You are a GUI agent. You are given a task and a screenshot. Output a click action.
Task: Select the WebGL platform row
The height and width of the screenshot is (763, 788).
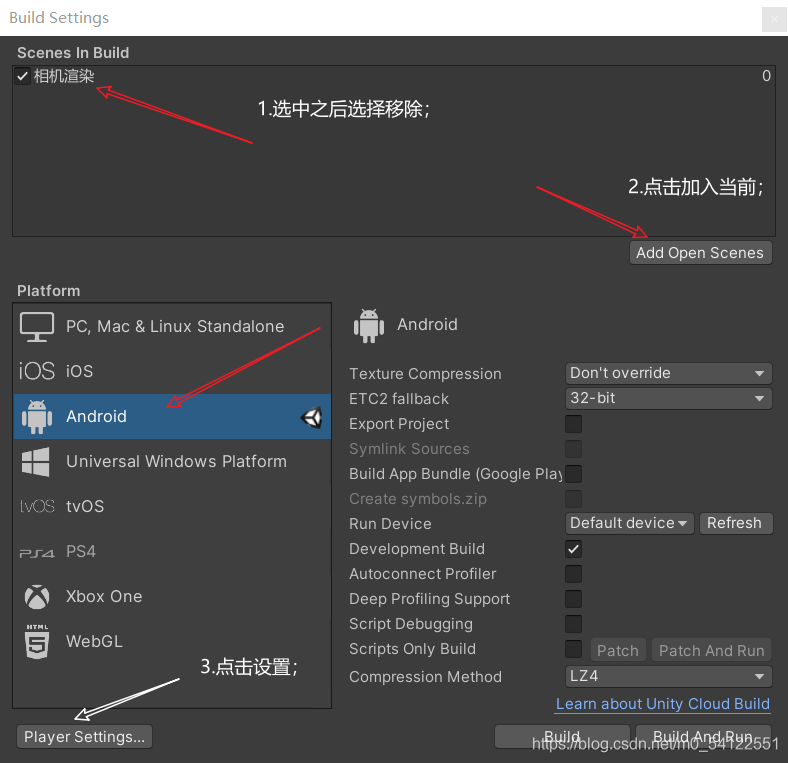pos(172,641)
